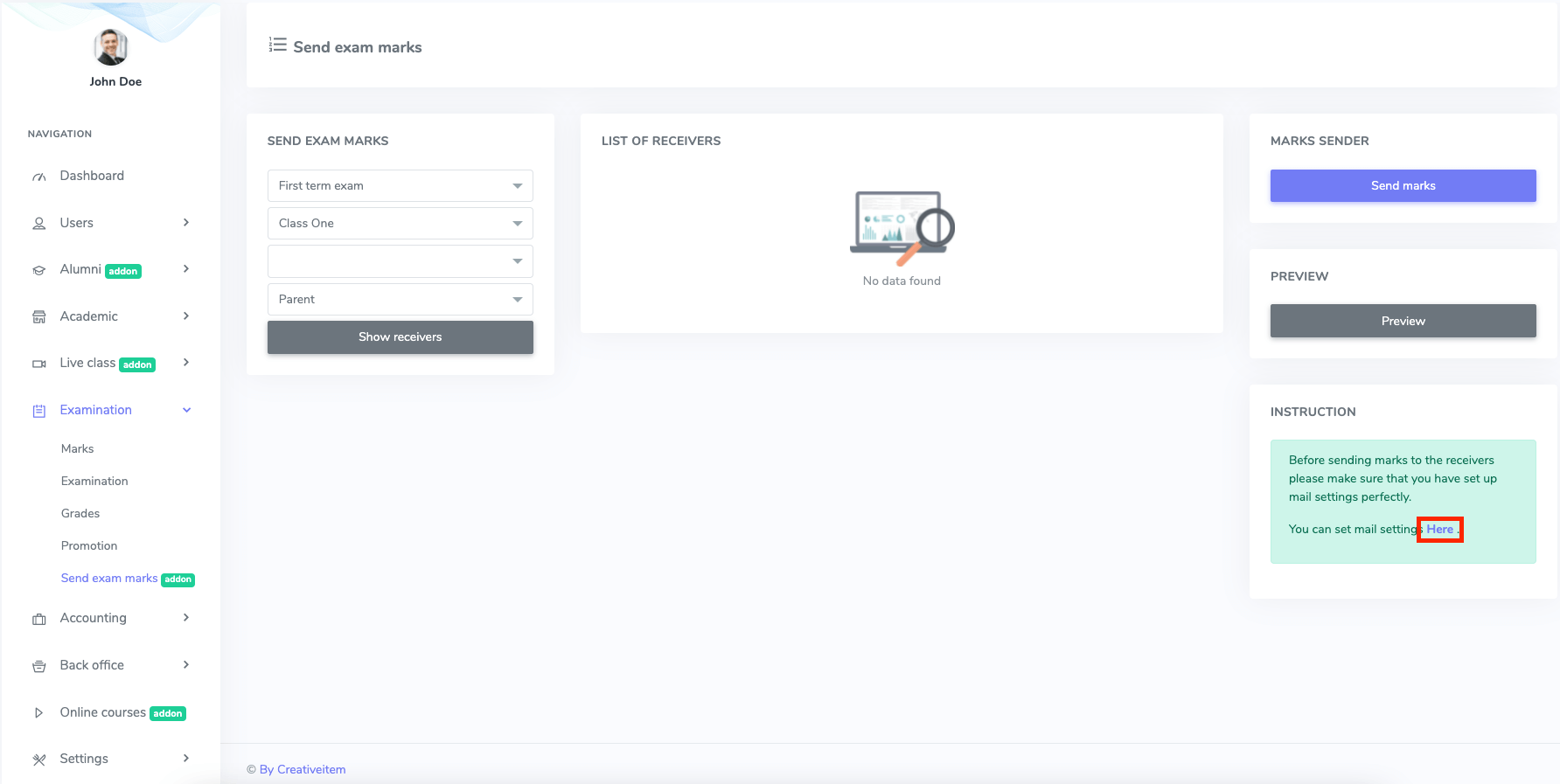Follow the Here mail settings link
1560x784 pixels.
coord(1439,529)
